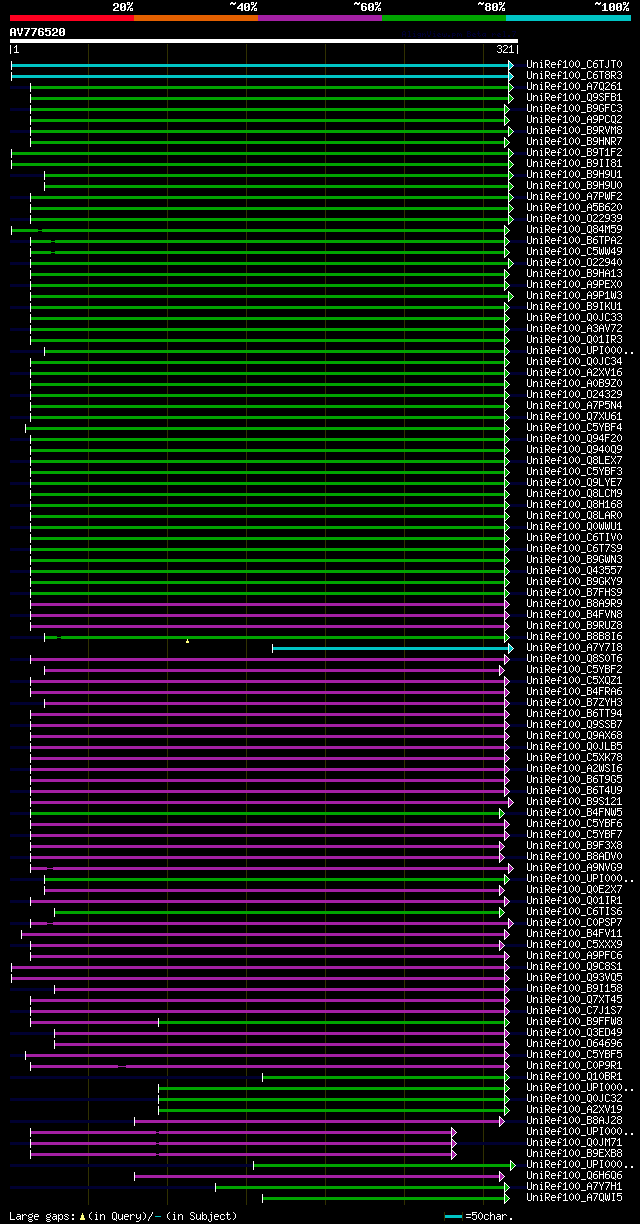Select the UniRef100_B4FNW5 label

tap(574, 813)
